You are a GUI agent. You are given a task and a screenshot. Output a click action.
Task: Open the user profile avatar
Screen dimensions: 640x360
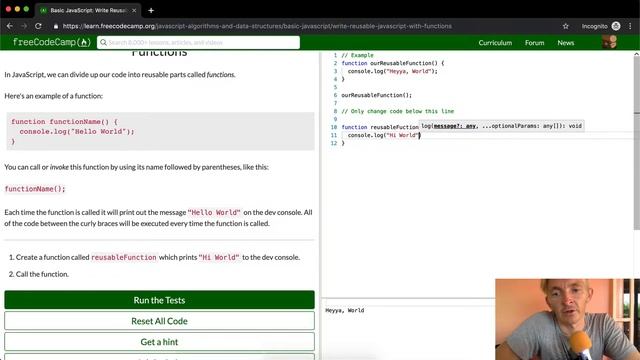pyautogui.click(x=609, y=42)
